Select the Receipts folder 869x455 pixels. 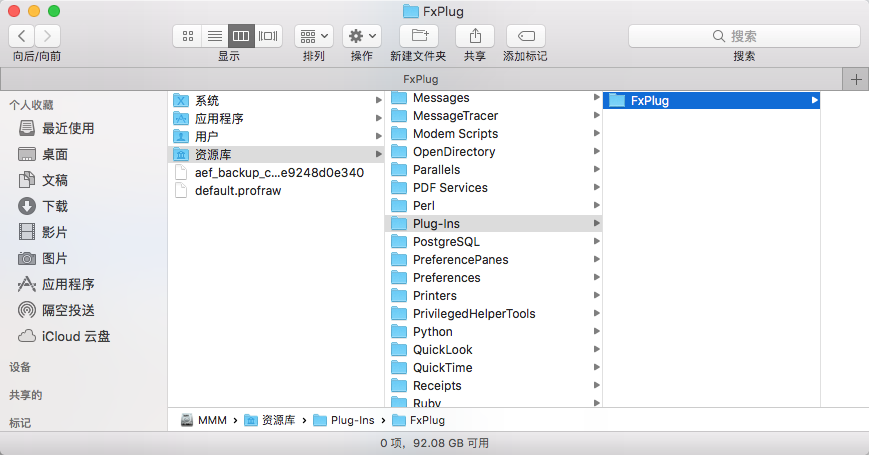coord(493,386)
